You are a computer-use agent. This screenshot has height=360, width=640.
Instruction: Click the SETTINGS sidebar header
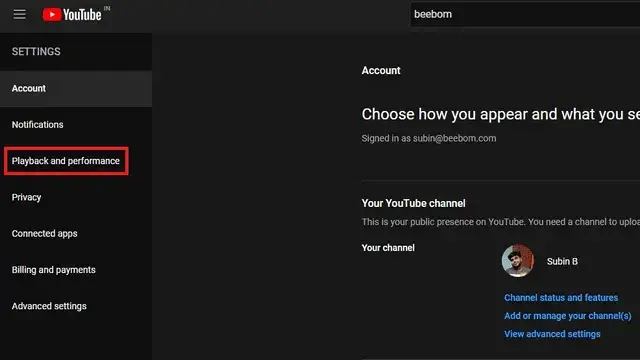pos(36,51)
